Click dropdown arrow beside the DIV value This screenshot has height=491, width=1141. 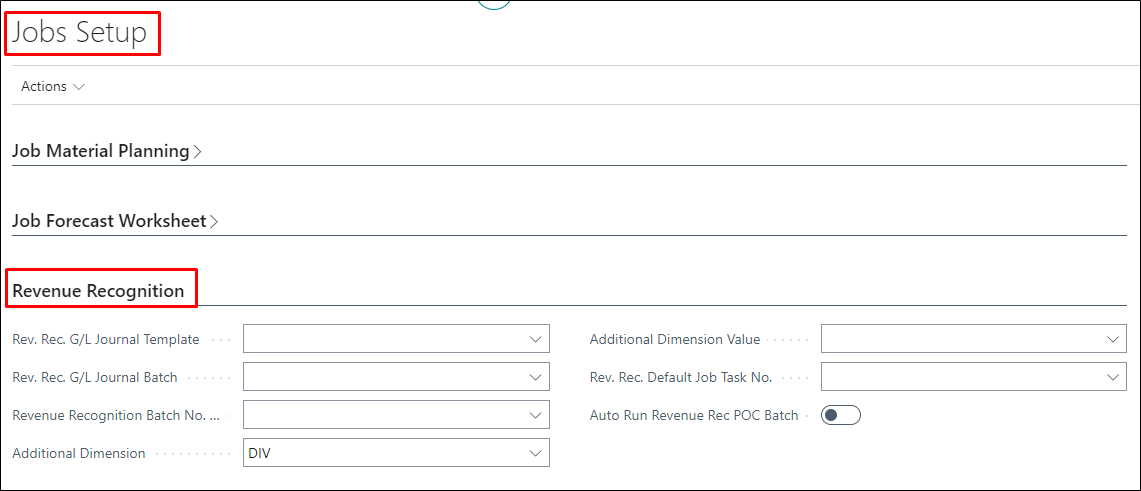pos(535,453)
